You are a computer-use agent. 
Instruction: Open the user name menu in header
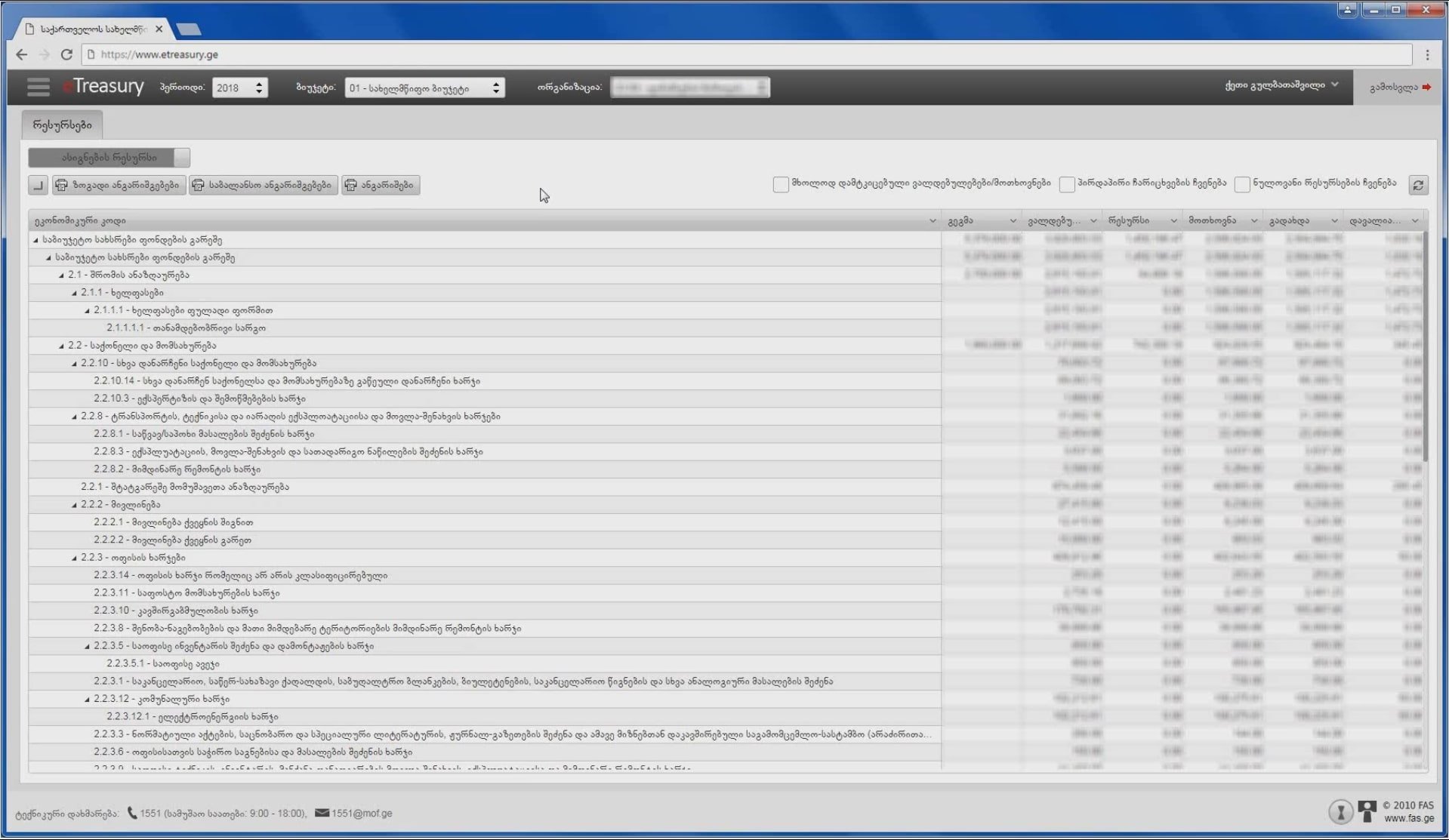1281,85
